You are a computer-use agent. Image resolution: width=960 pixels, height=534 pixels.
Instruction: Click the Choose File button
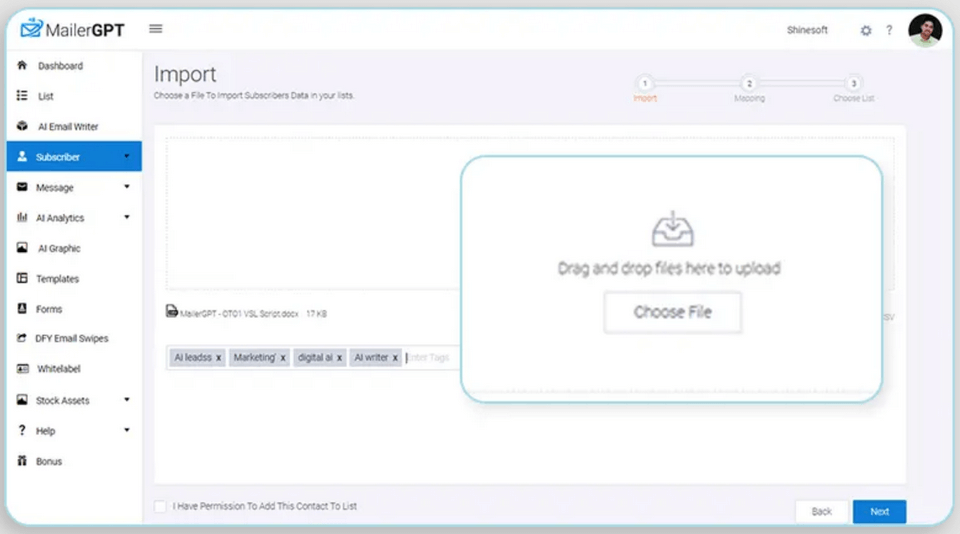[x=672, y=312]
